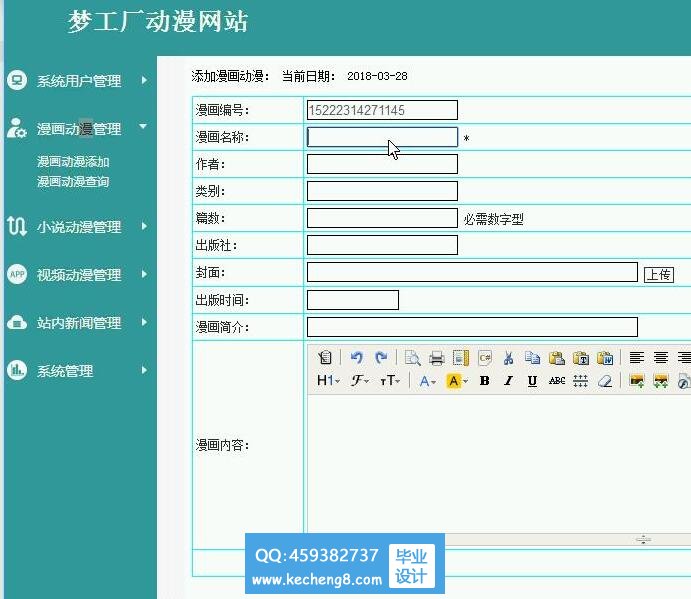Focus the 篇数 input field
This screenshot has width=691, height=599.
click(x=382, y=218)
